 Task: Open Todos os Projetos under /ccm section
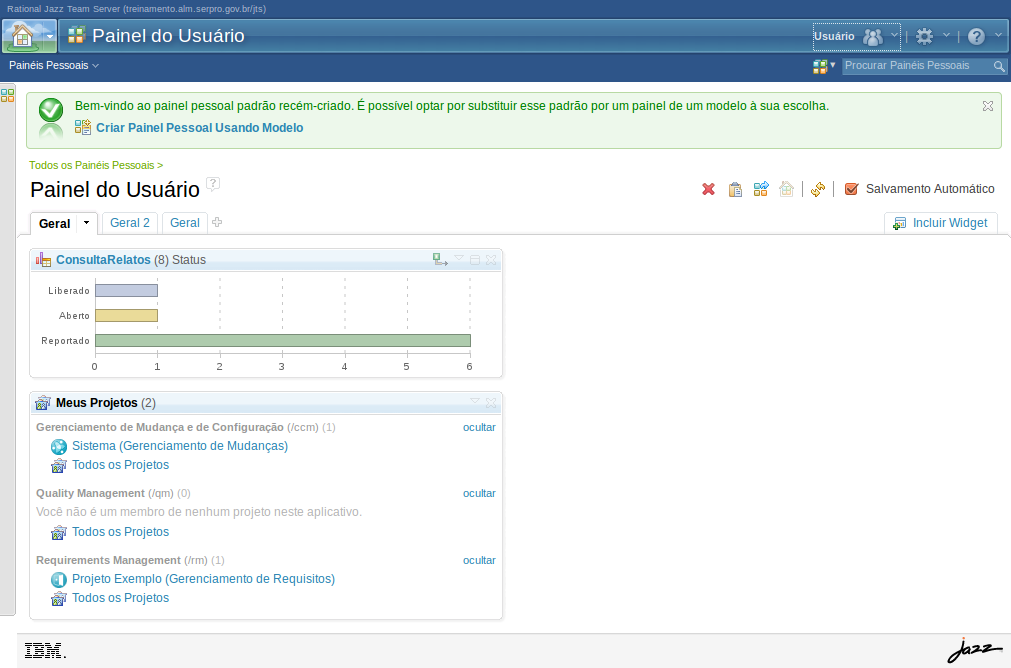(x=121, y=465)
